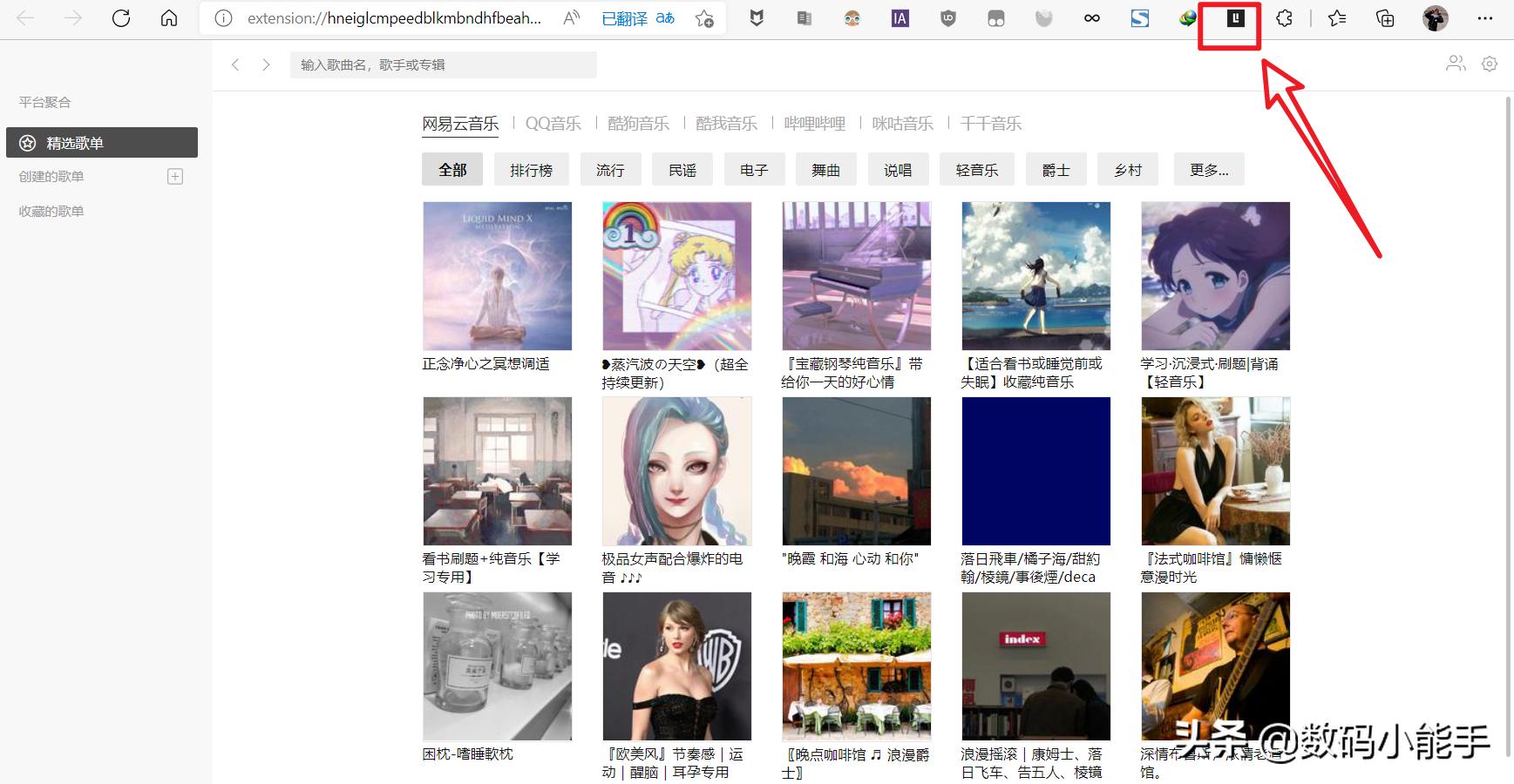1514x784 pixels.
Task: Switch to the QQ音乐 platform tab
Action: coord(553,123)
